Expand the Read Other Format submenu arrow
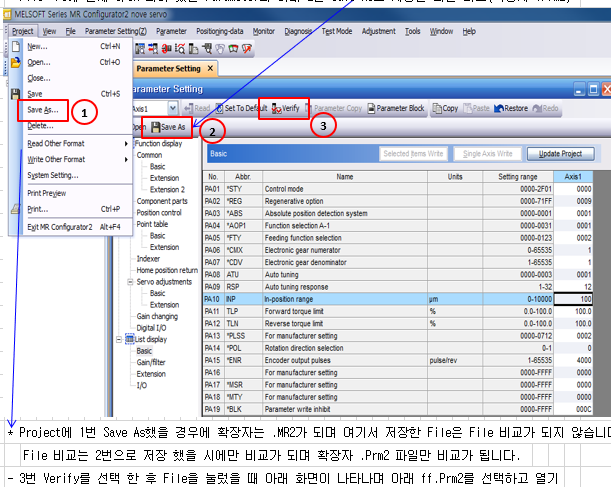The image size is (611, 487). pos(126,143)
